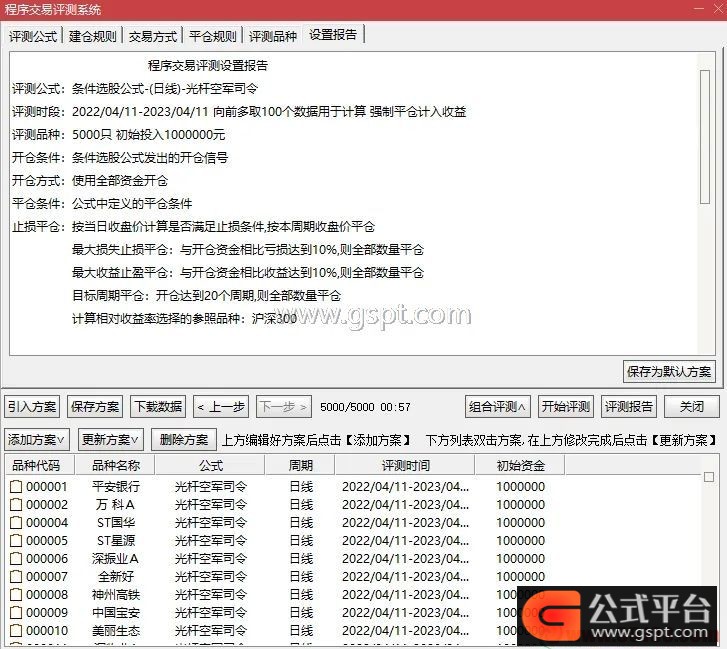The image size is (727, 649).
Task: Click the 神州高铁 name cell
Action: point(115,594)
